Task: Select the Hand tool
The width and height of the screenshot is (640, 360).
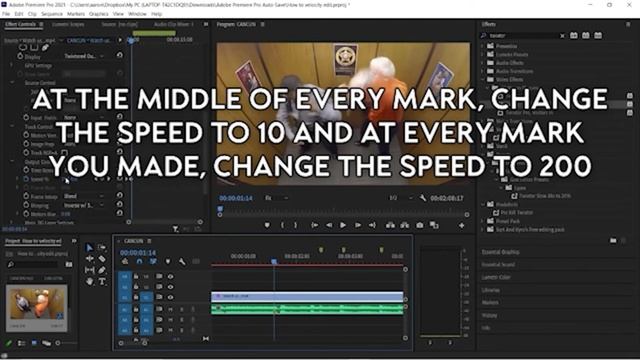Action: 89,281
